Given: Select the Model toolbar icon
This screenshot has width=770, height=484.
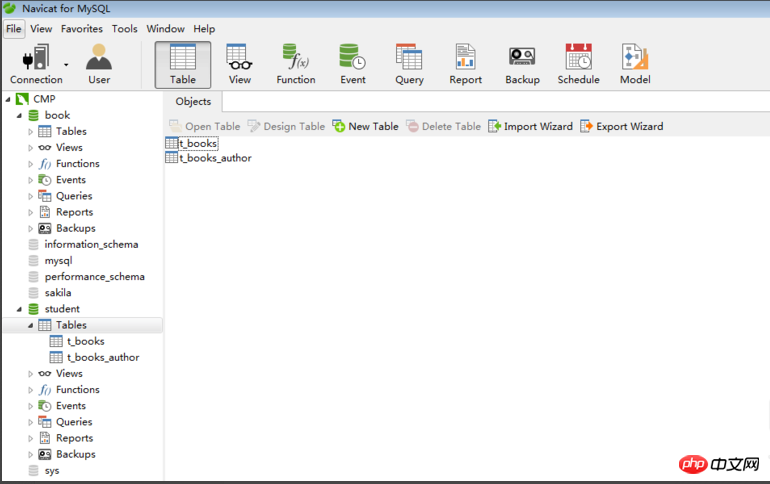Looking at the screenshot, I should coord(635,63).
